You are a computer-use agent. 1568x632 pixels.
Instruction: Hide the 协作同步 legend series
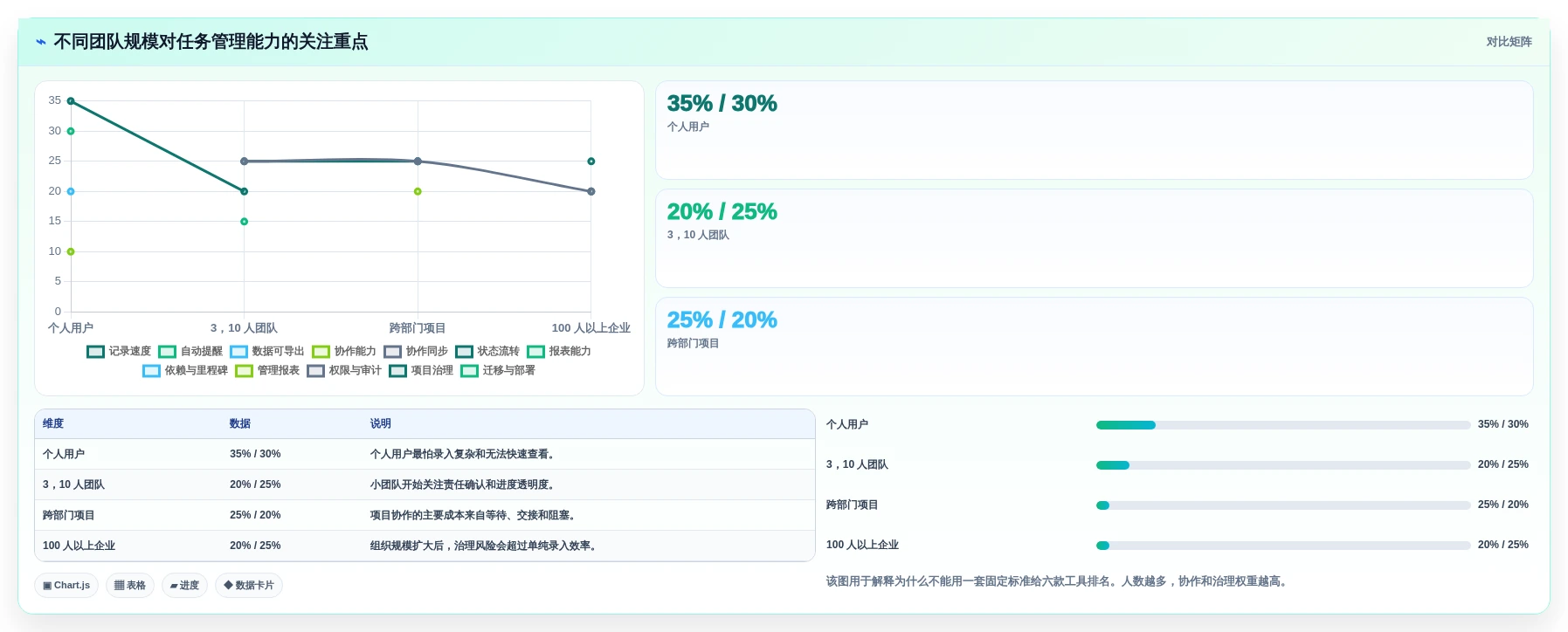click(x=416, y=351)
